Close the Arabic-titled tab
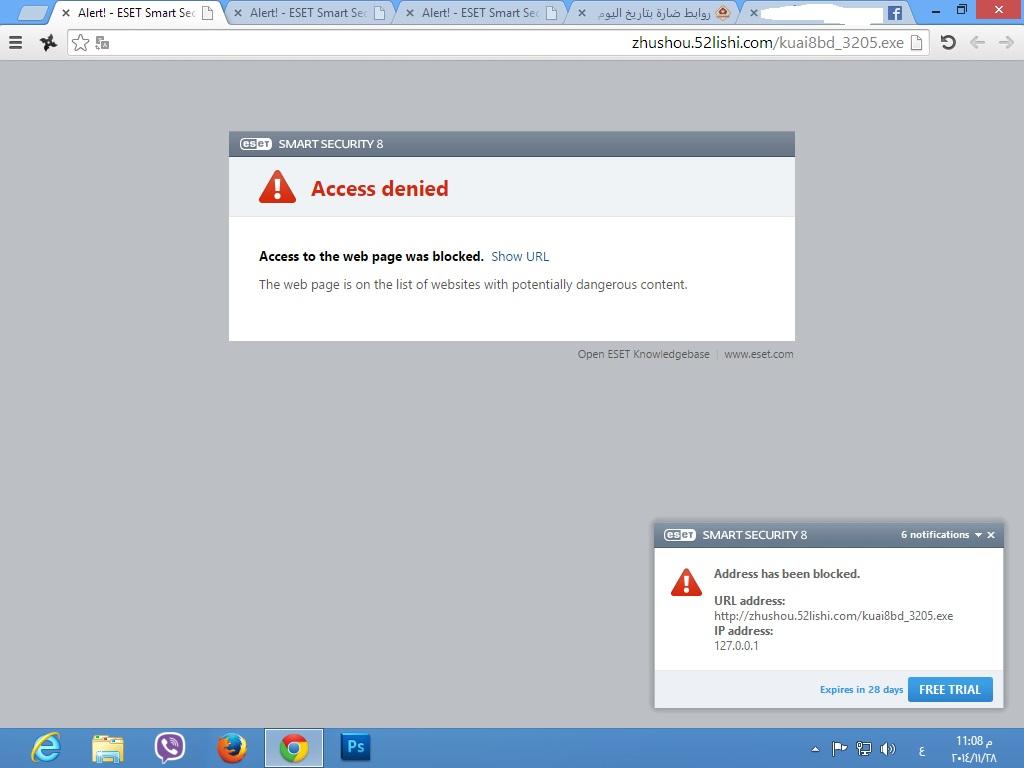Viewport: 1024px width, 768px height. 582,13
